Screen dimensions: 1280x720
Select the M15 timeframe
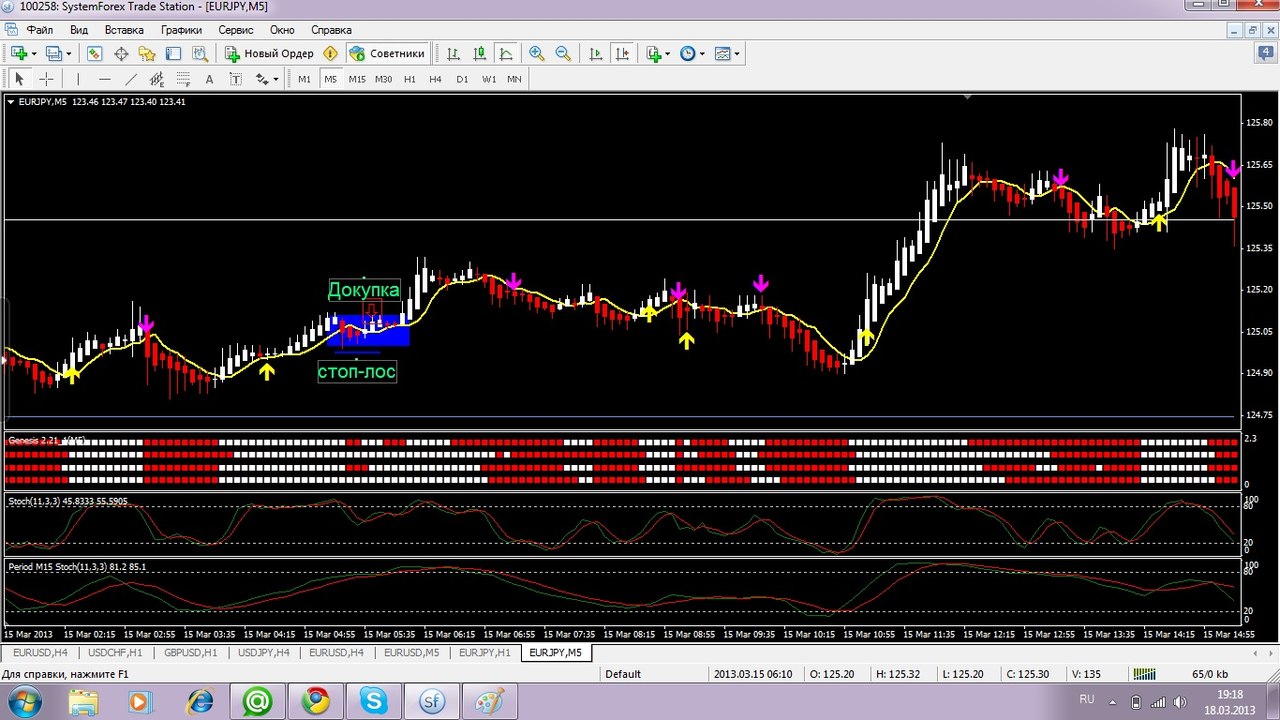point(357,79)
